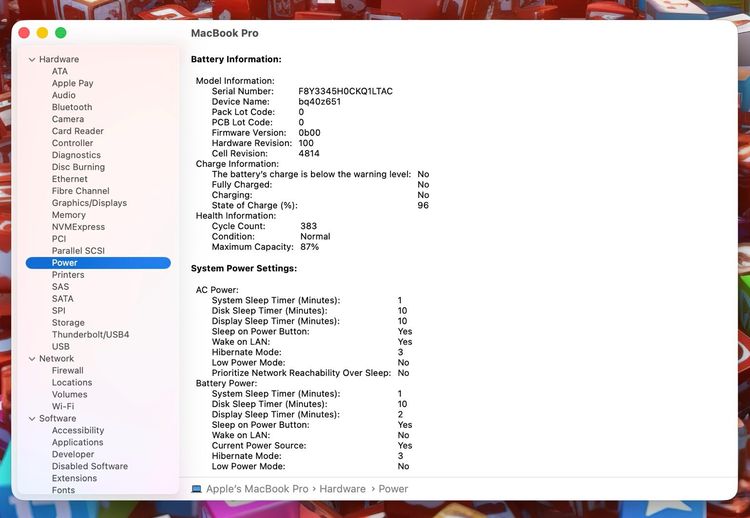Click the Software category label
750x518 pixels.
coord(58,419)
